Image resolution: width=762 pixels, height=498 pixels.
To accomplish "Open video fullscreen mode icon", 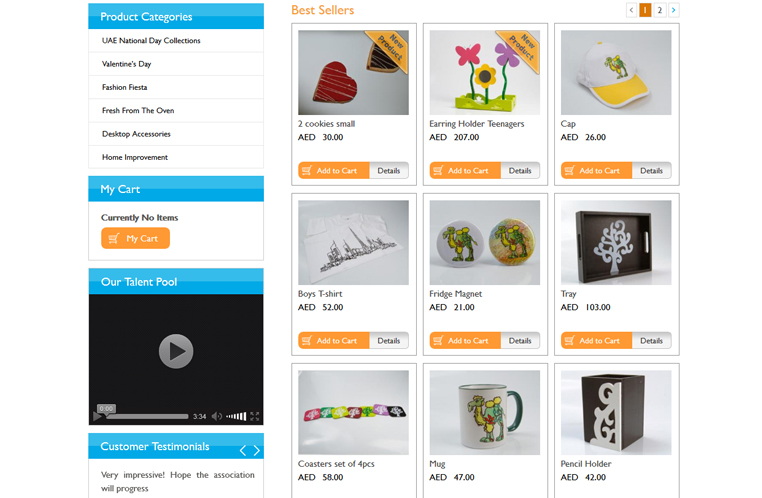I will [255, 416].
